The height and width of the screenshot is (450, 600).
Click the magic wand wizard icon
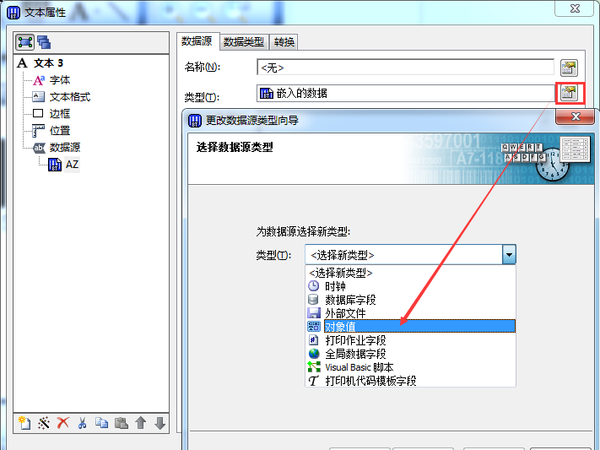pyautogui.click(x=44, y=423)
